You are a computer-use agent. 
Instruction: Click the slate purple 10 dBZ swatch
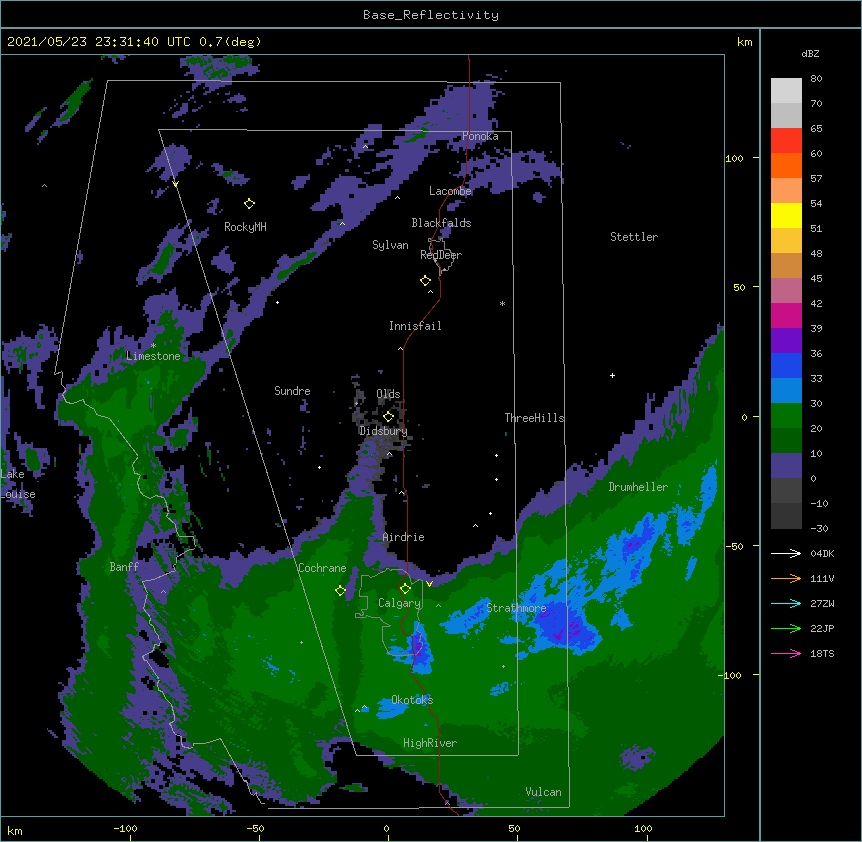coord(786,466)
